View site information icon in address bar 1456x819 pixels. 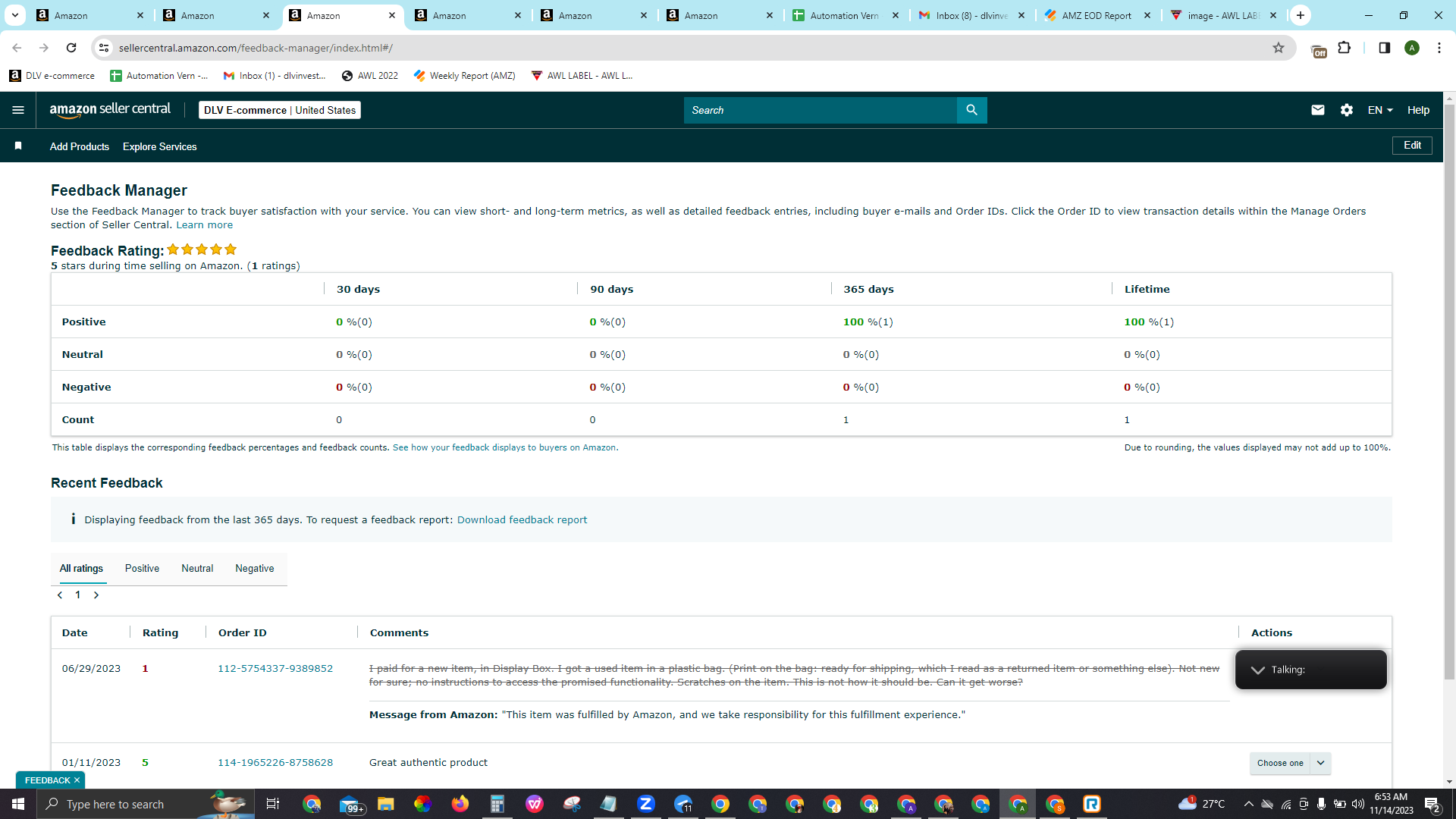[x=104, y=48]
